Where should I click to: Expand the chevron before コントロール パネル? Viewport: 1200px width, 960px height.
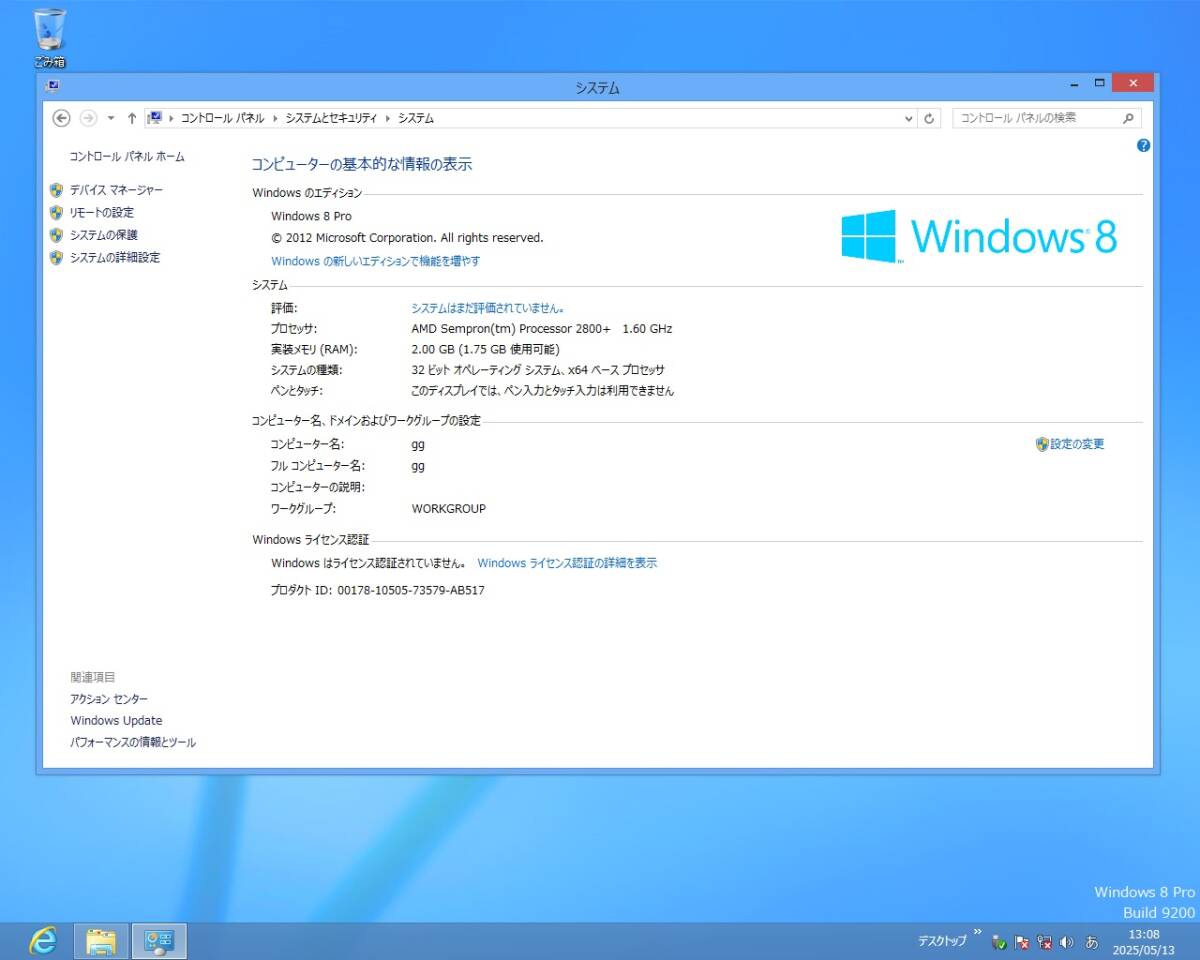pyautogui.click(x=172, y=118)
